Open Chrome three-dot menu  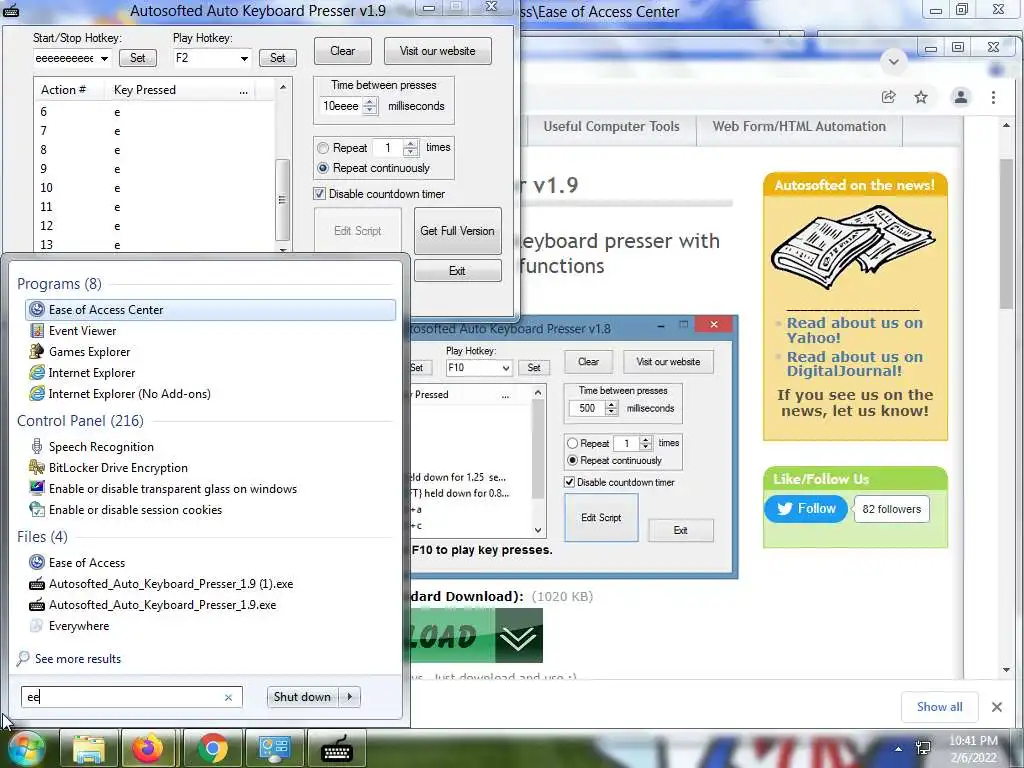tap(993, 97)
